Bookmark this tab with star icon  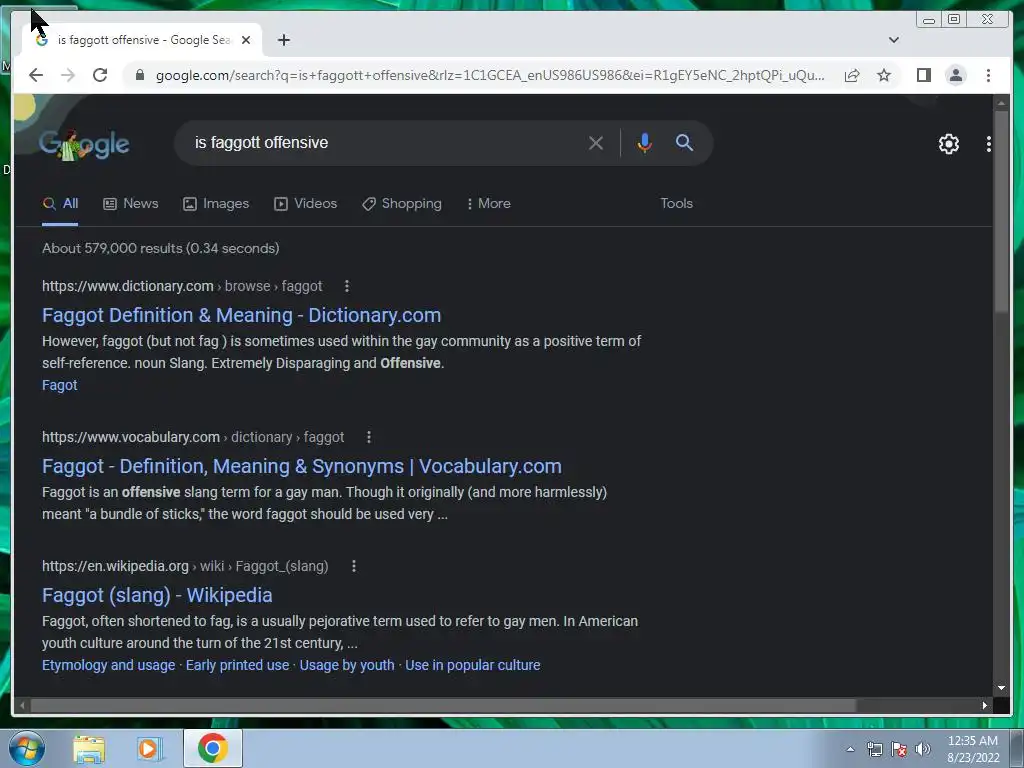pyautogui.click(x=884, y=75)
